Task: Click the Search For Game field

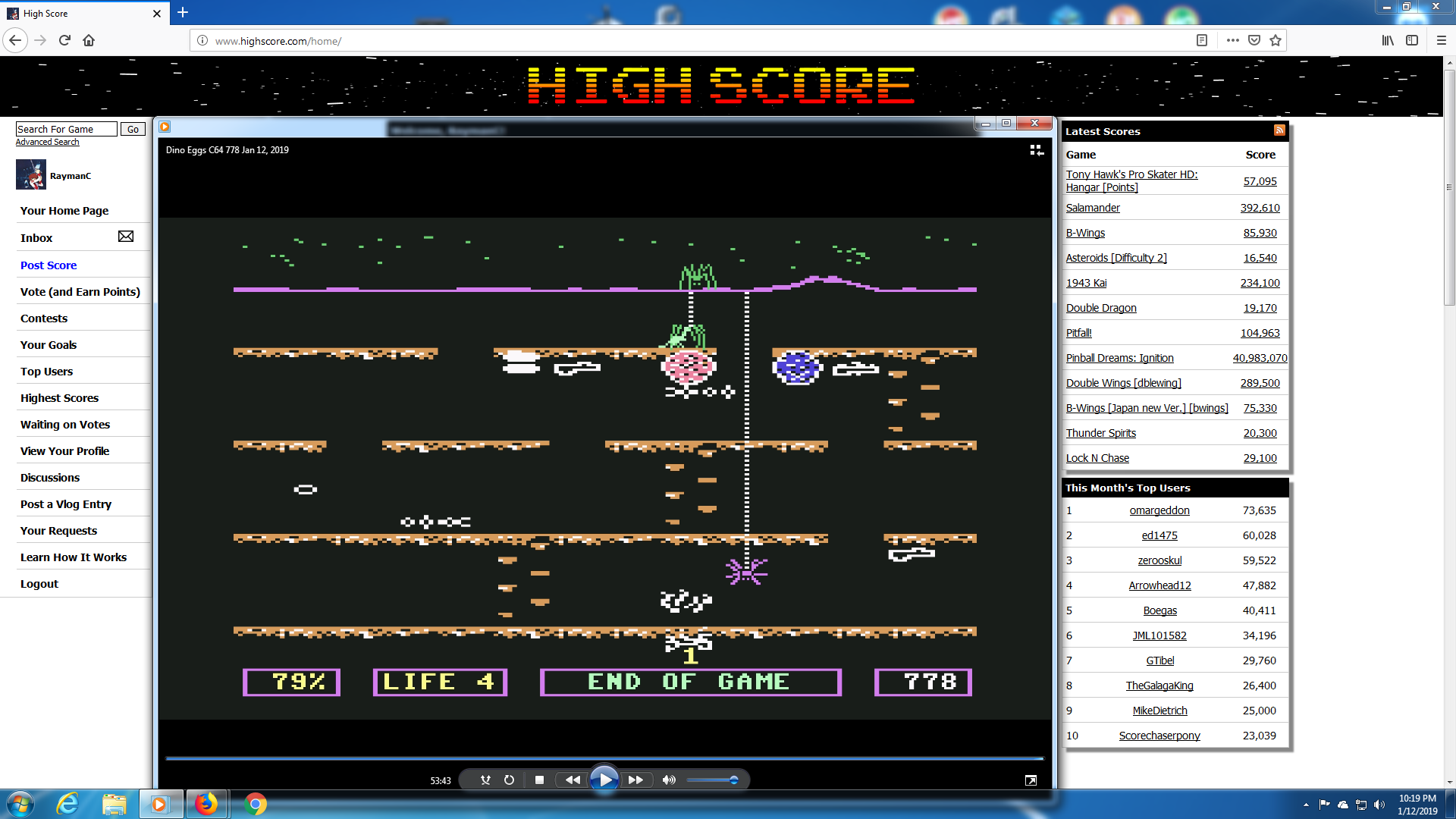Action: pos(66,129)
